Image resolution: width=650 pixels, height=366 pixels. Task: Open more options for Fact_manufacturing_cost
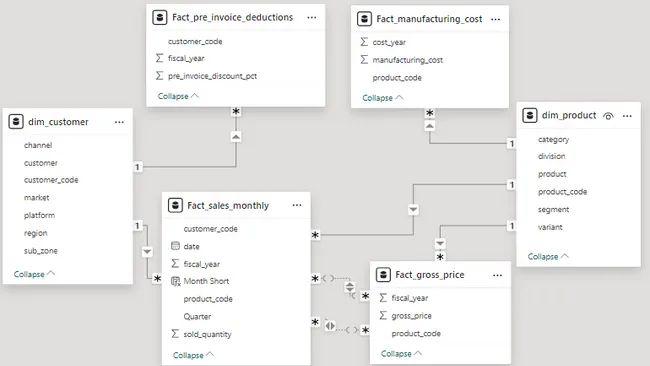pos(495,19)
